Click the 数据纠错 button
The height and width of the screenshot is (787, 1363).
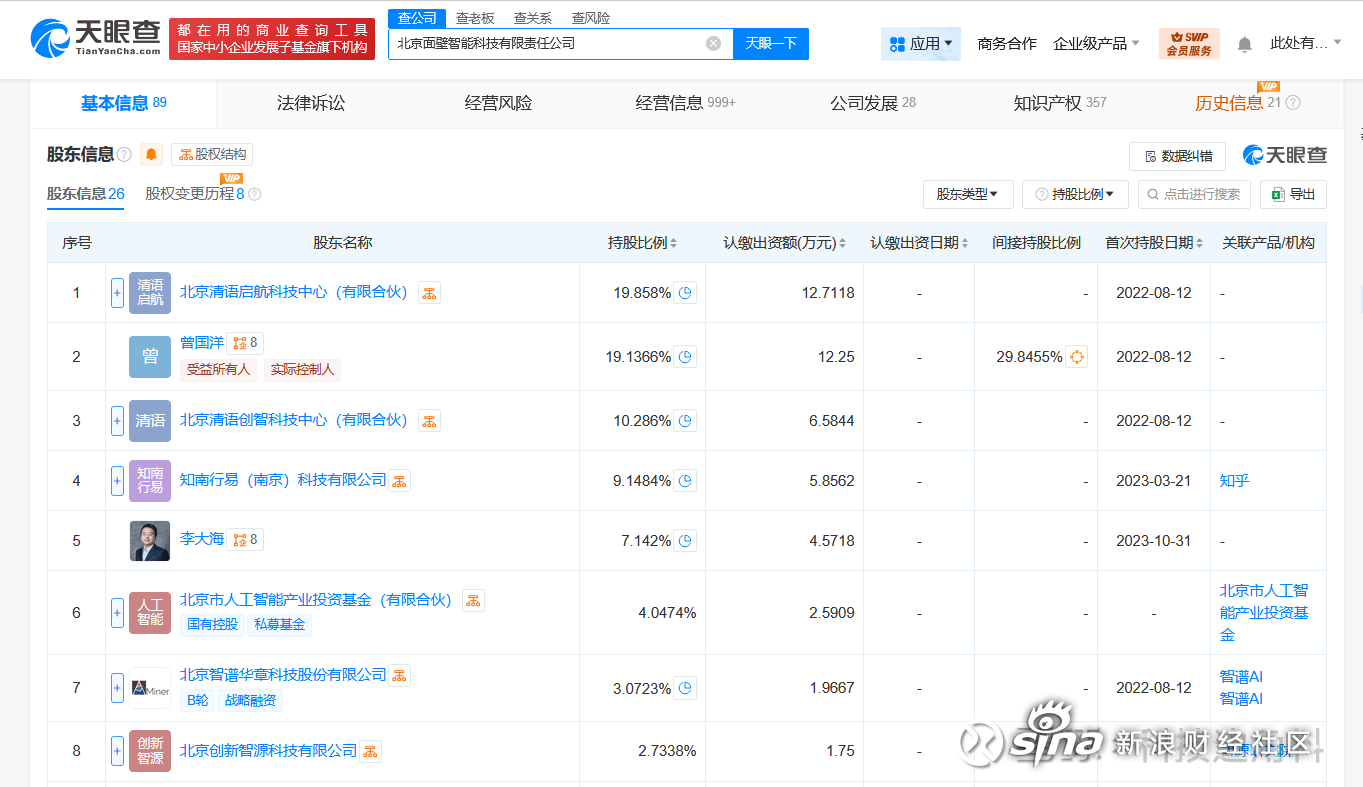1177,156
